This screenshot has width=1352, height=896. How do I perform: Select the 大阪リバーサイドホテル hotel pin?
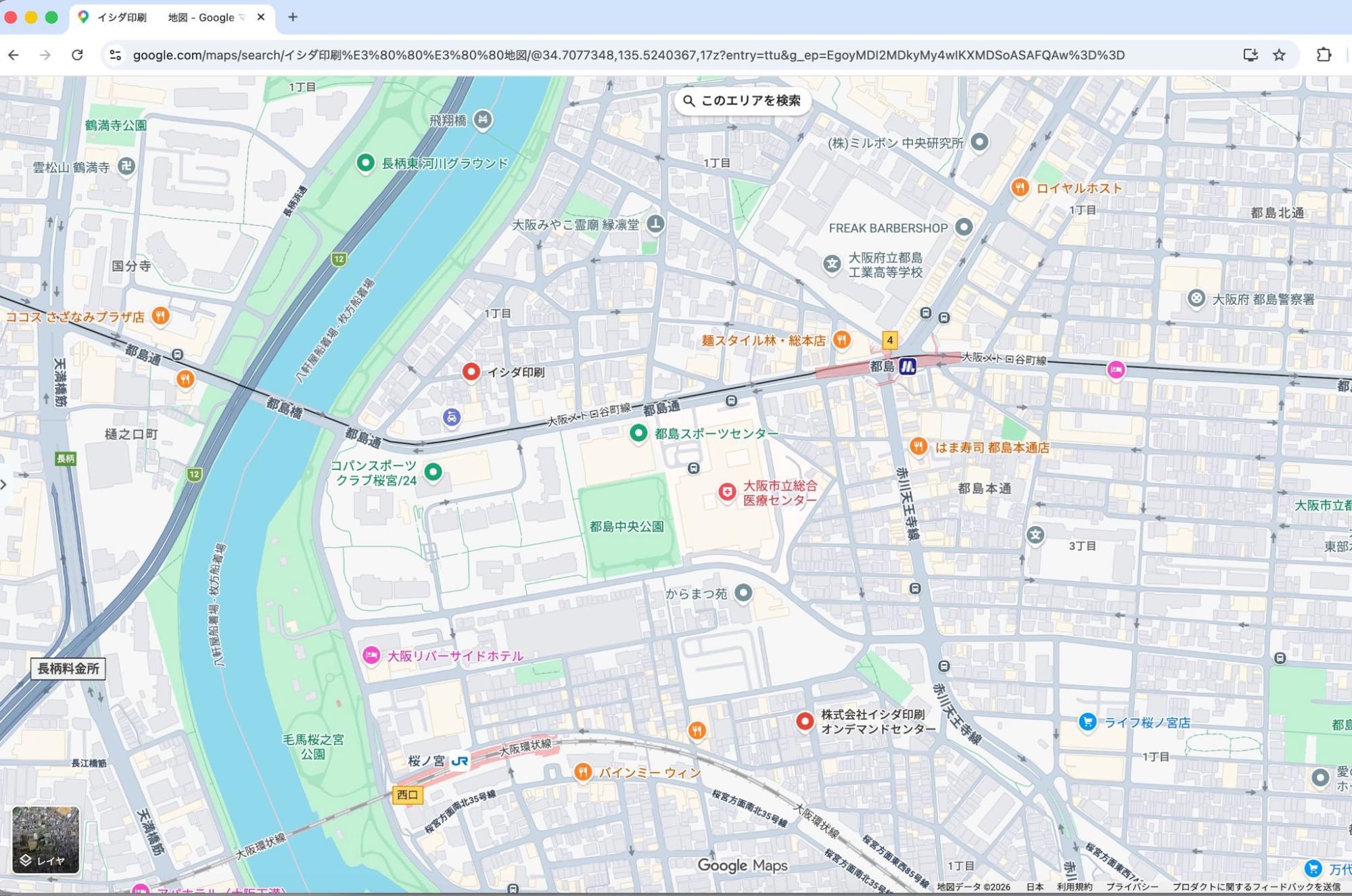[x=371, y=655]
